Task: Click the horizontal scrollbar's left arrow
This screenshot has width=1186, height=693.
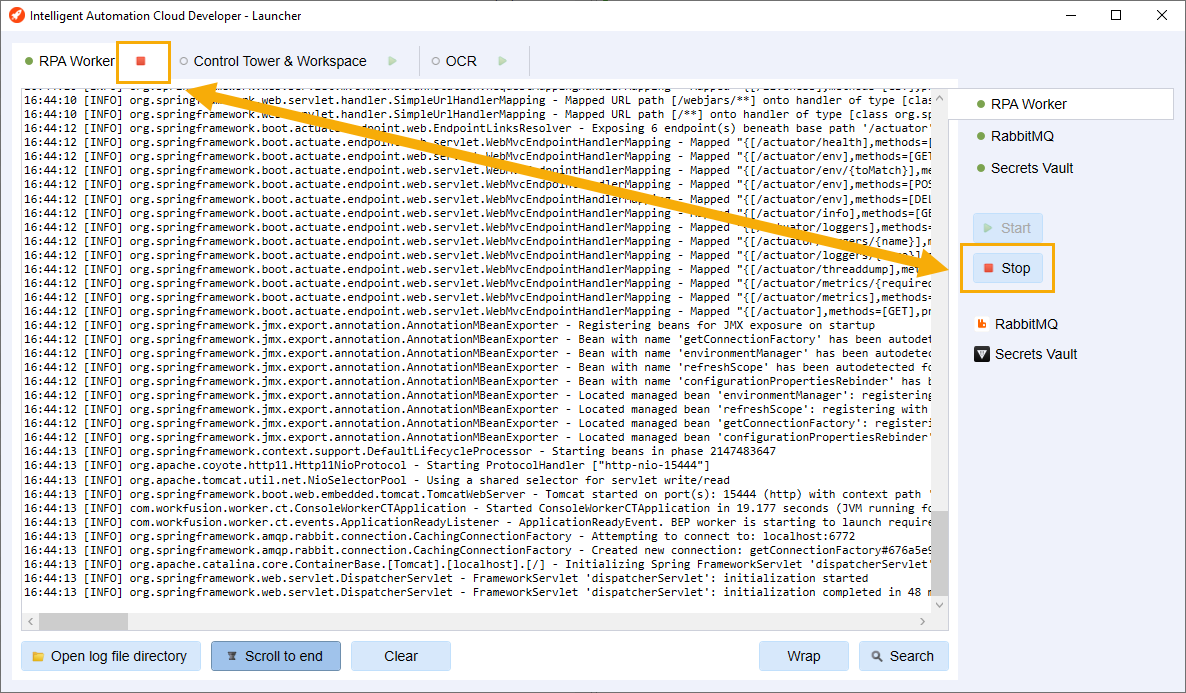Action: (31, 621)
